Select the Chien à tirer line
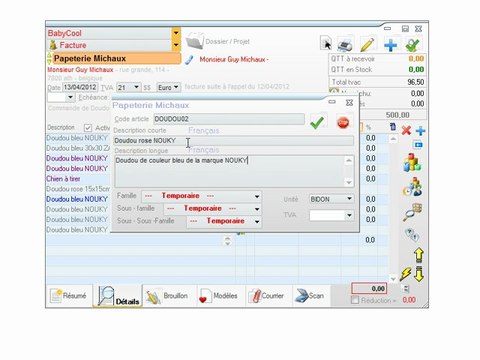This screenshot has height=360, width=480. [63, 179]
